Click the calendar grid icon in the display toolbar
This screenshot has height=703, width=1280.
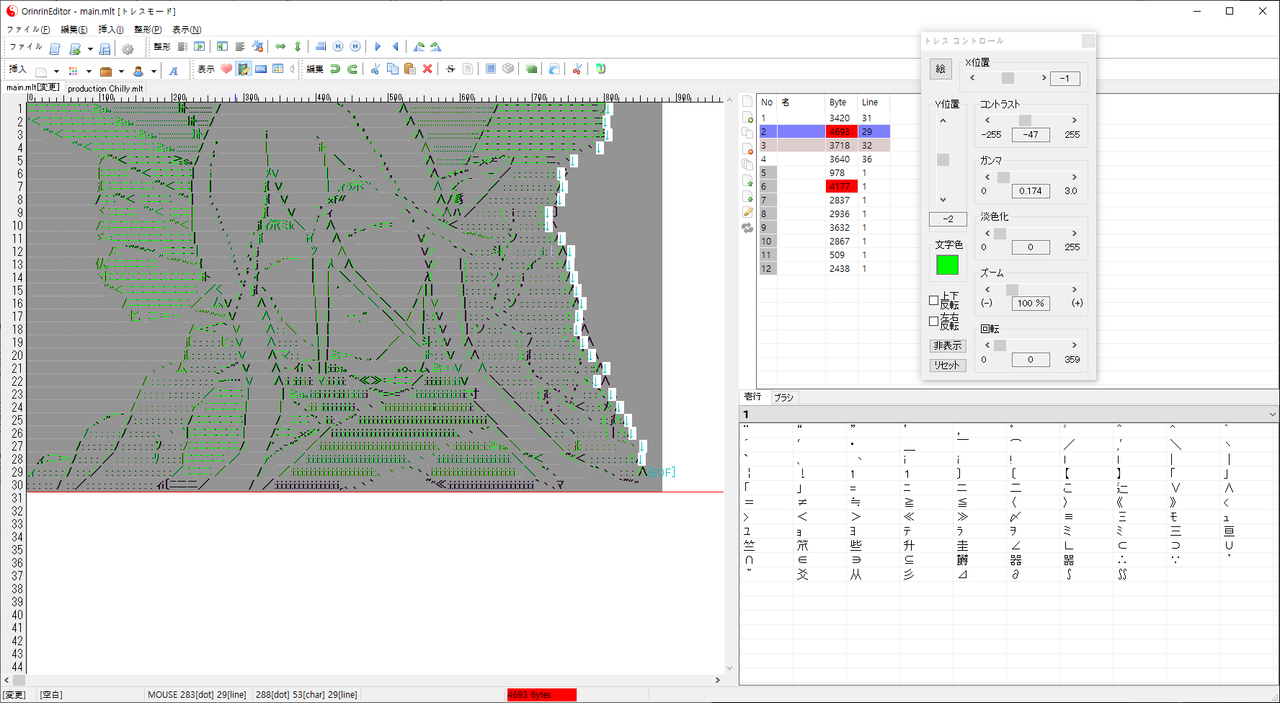point(278,69)
